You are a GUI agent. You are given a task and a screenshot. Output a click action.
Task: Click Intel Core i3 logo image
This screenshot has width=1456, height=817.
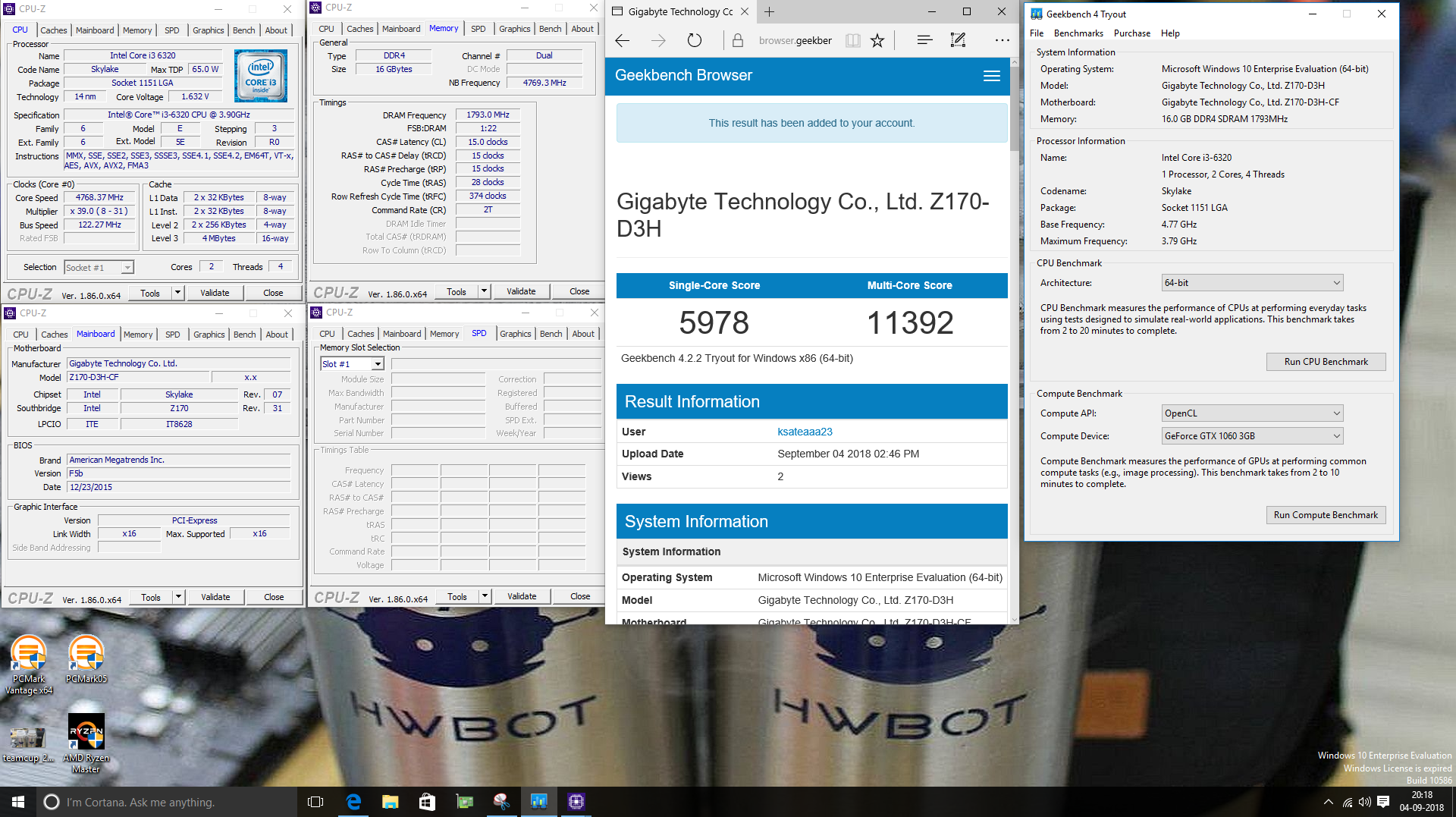tap(260, 76)
